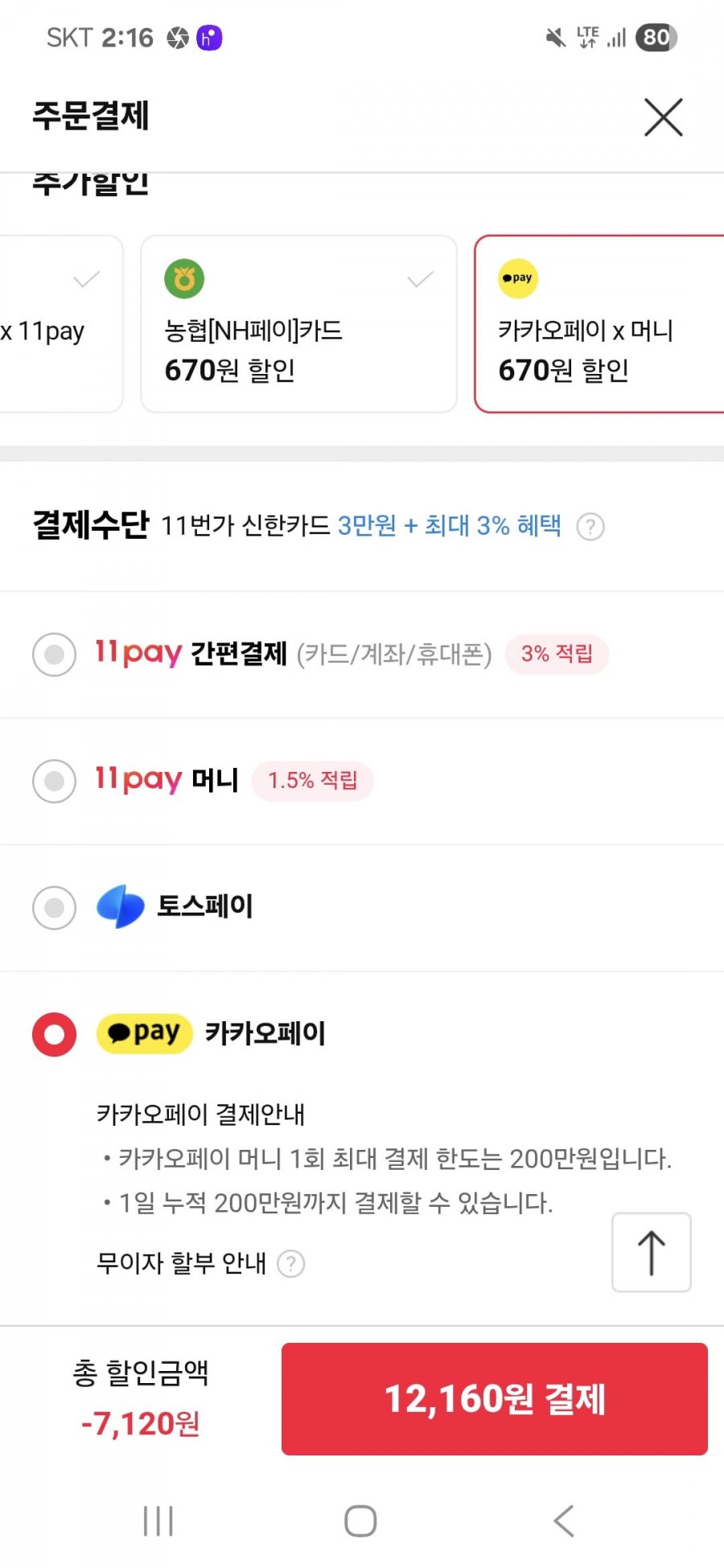Image resolution: width=724 pixels, height=1568 pixels.
Task: Select 토스페이 radio button
Action: [55, 908]
